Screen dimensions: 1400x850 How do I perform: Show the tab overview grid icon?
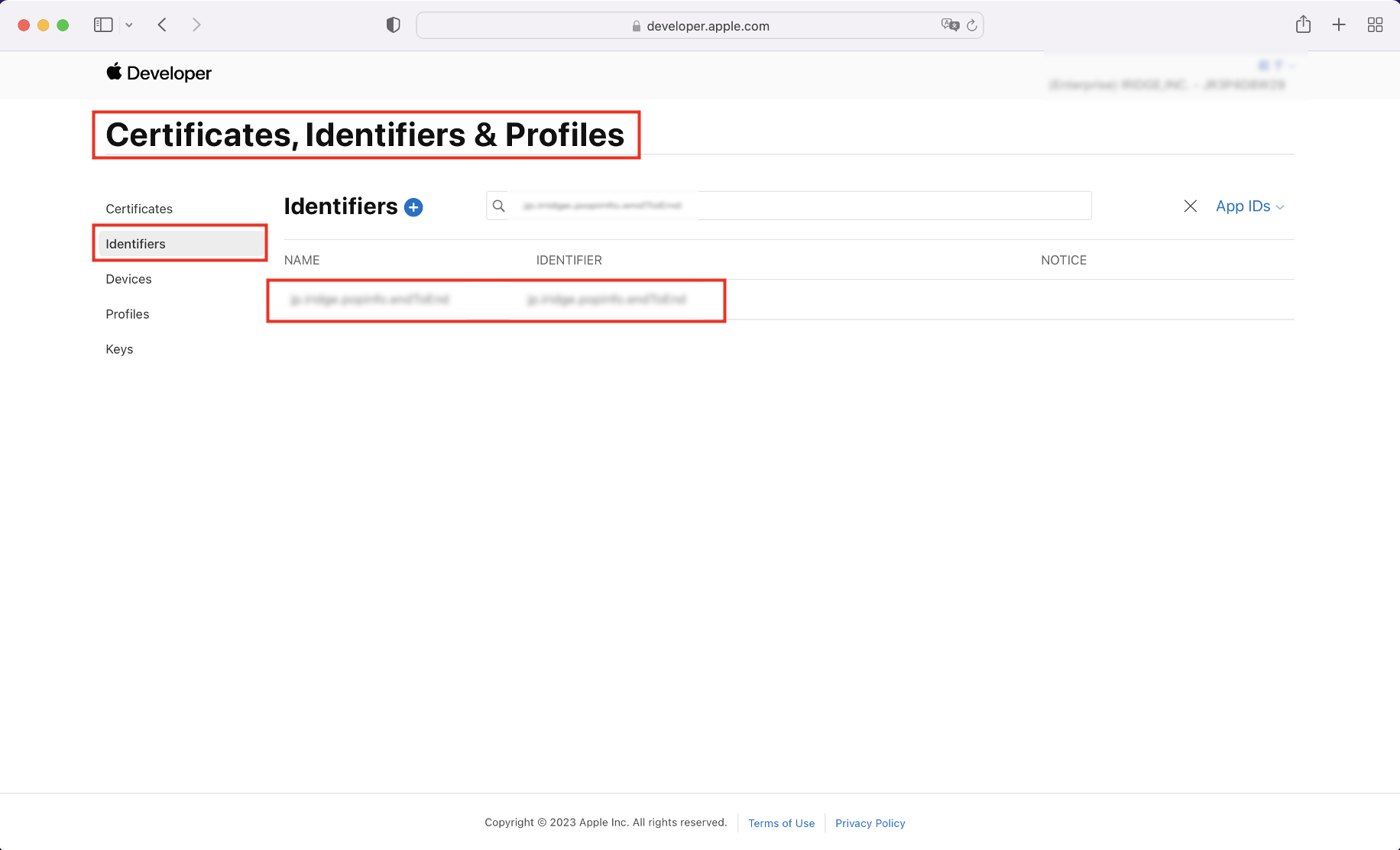pyautogui.click(x=1375, y=25)
